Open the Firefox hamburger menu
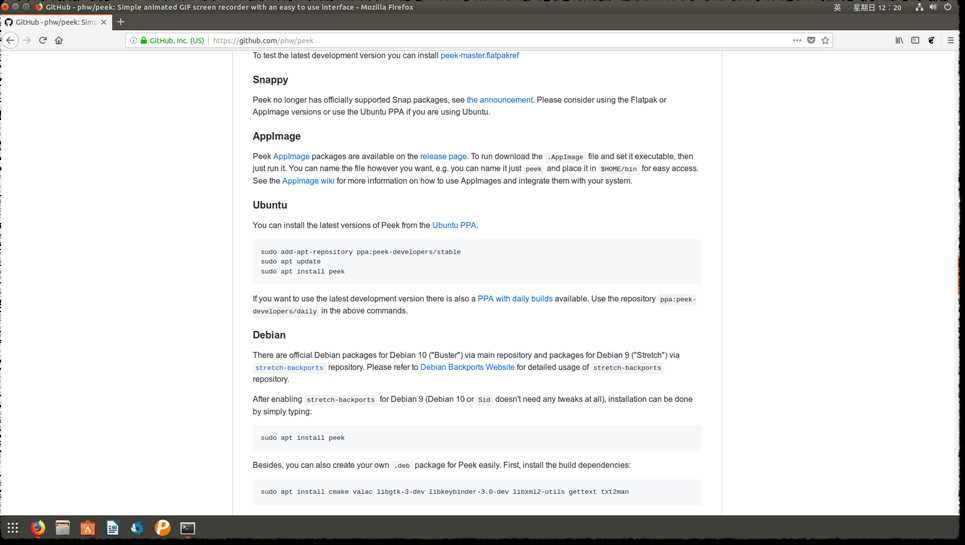Screen dimensions: 965x545 pos(951,40)
